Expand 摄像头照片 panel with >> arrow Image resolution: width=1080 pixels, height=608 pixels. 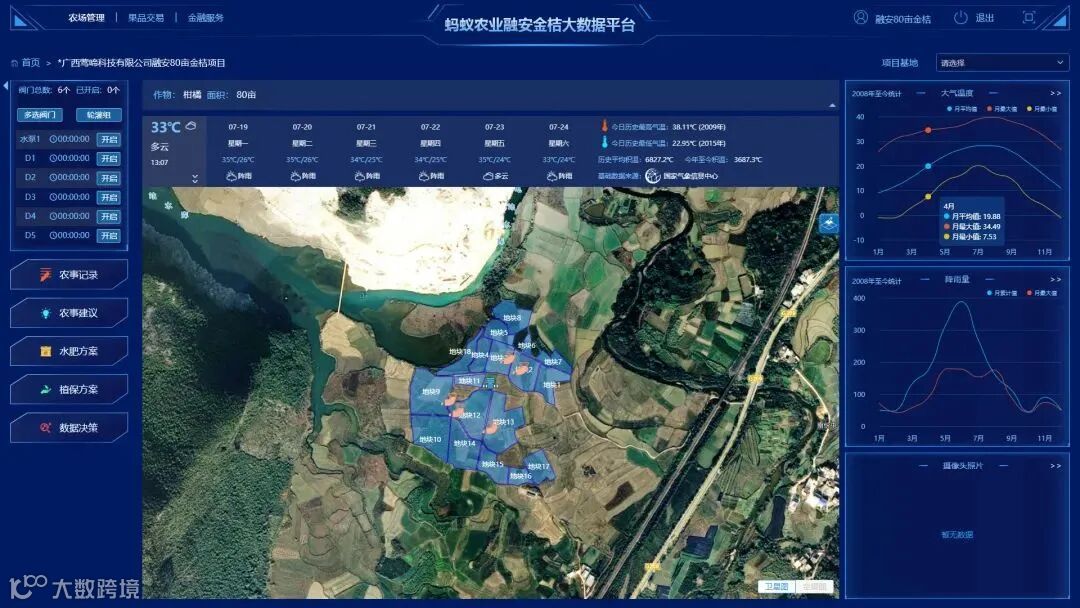tap(1055, 466)
